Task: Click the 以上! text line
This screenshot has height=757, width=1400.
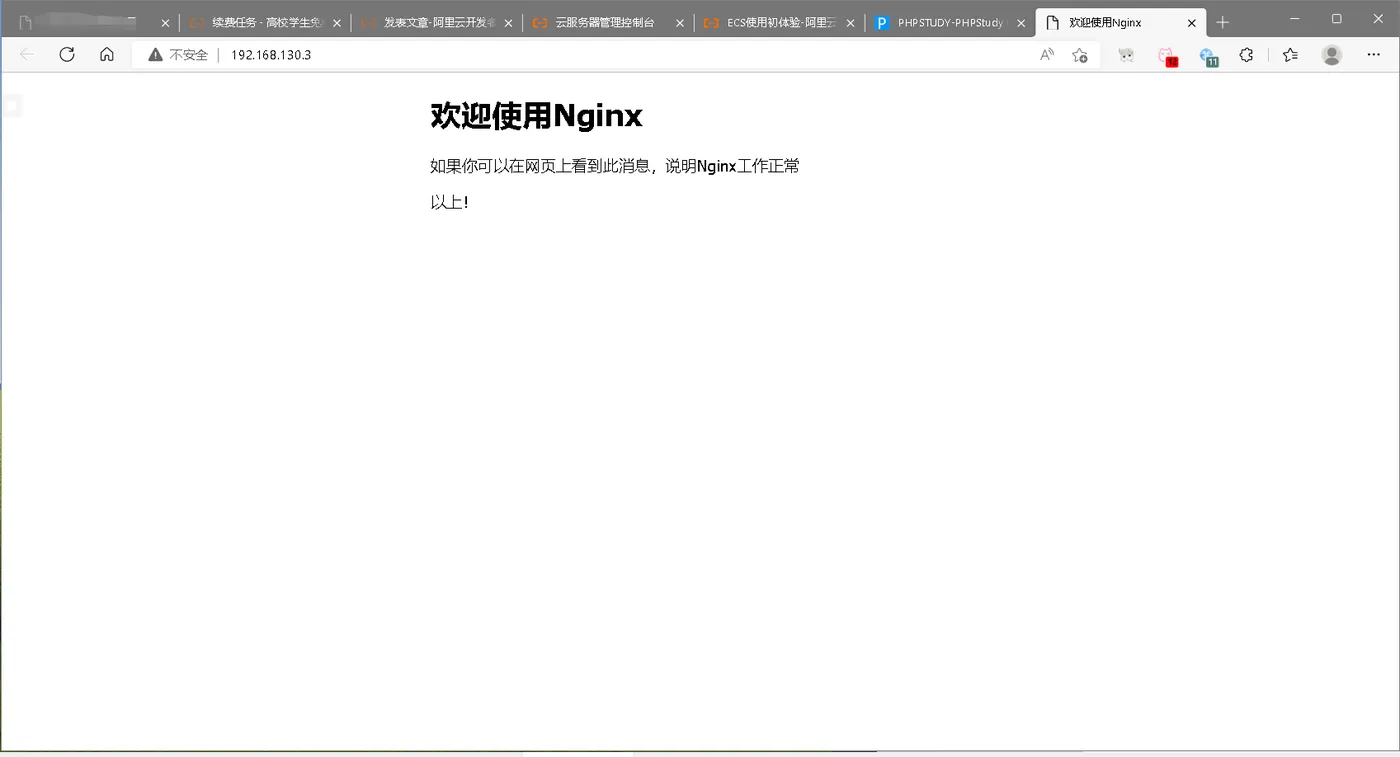Action: pos(449,202)
